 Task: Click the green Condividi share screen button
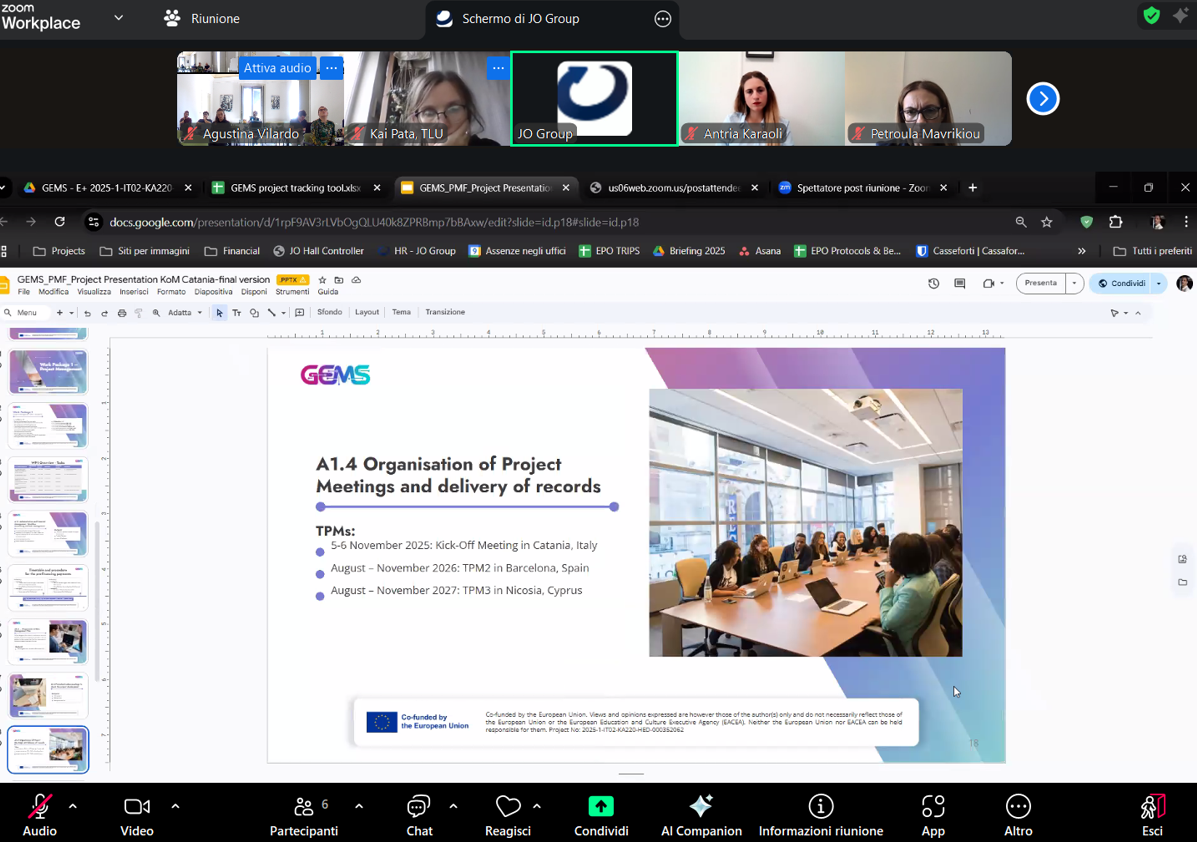tap(601, 807)
